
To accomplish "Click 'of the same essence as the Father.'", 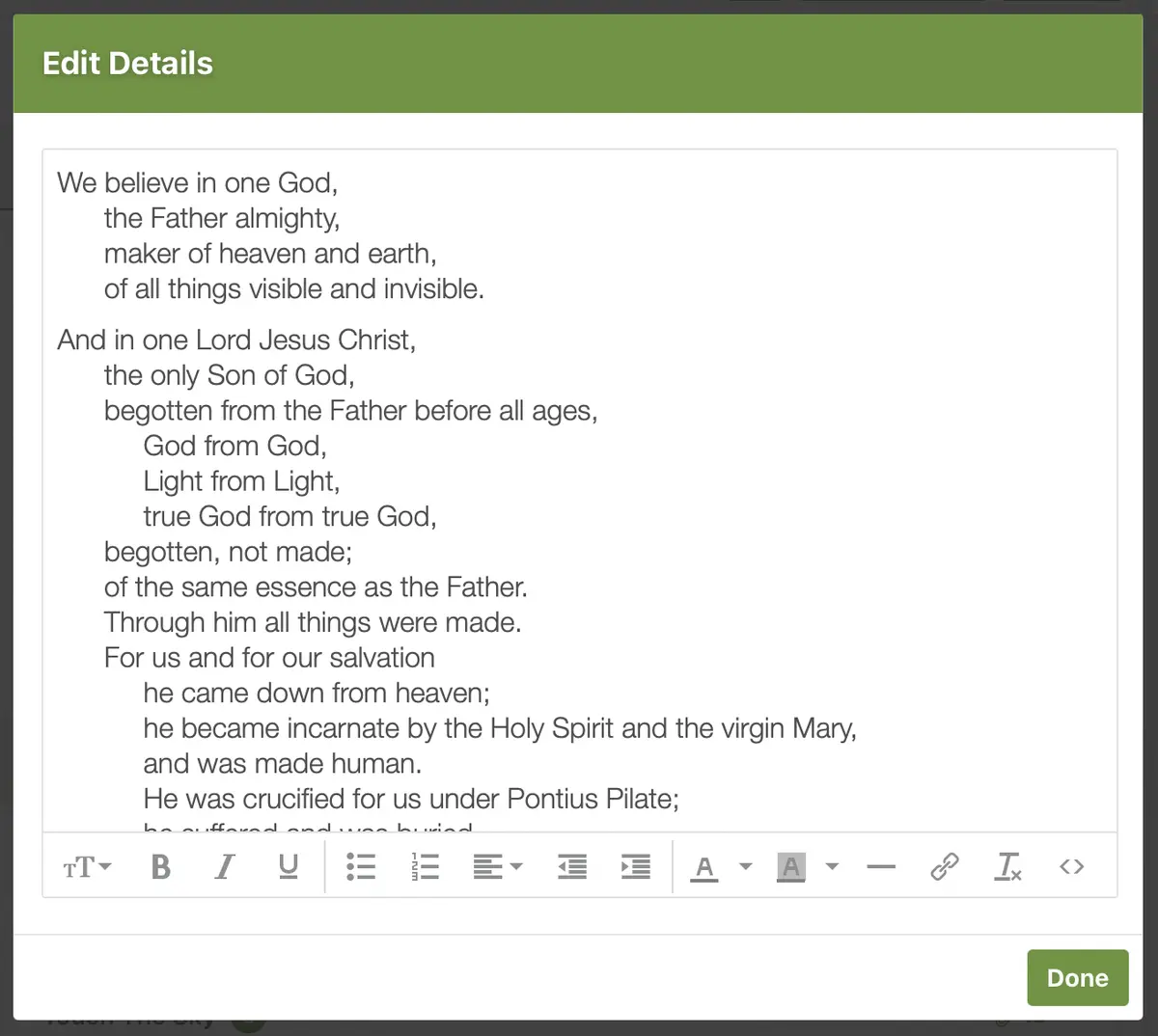I will pyautogui.click(x=316, y=587).
